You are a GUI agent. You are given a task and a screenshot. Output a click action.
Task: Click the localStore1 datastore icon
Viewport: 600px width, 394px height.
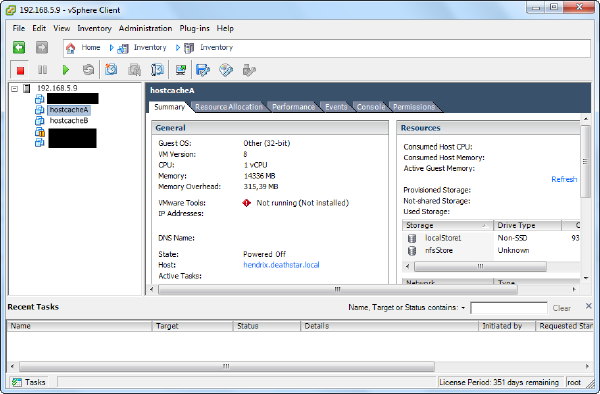coord(412,238)
